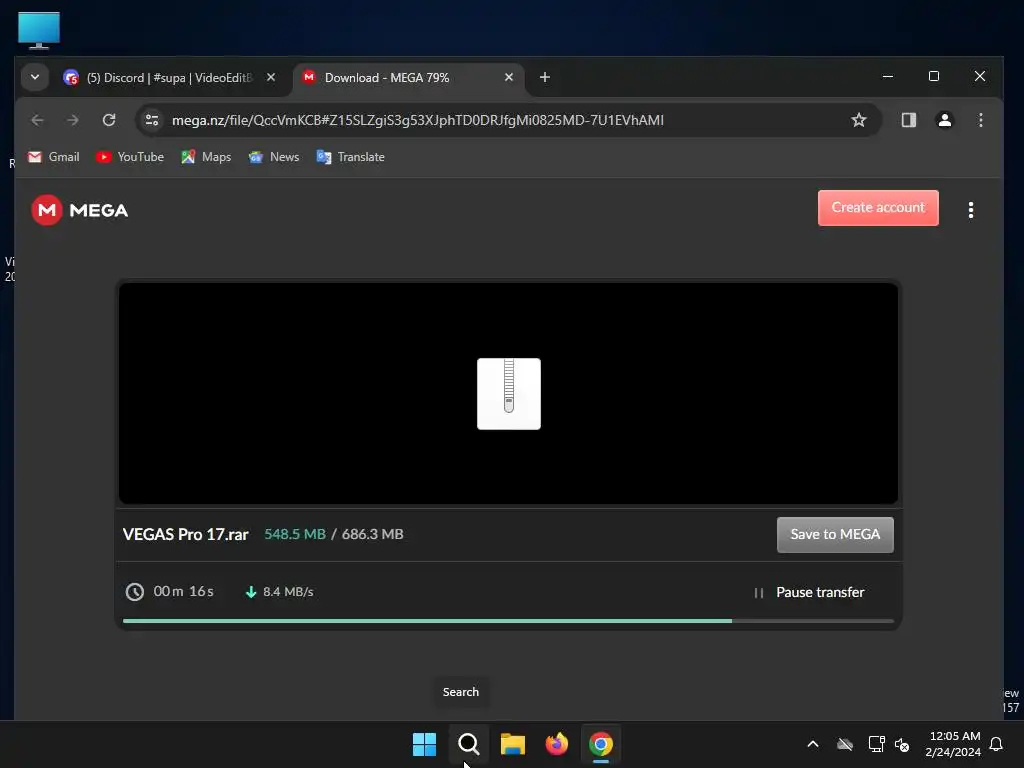
Task: Show hidden system tray icons
Action: point(813,744)
